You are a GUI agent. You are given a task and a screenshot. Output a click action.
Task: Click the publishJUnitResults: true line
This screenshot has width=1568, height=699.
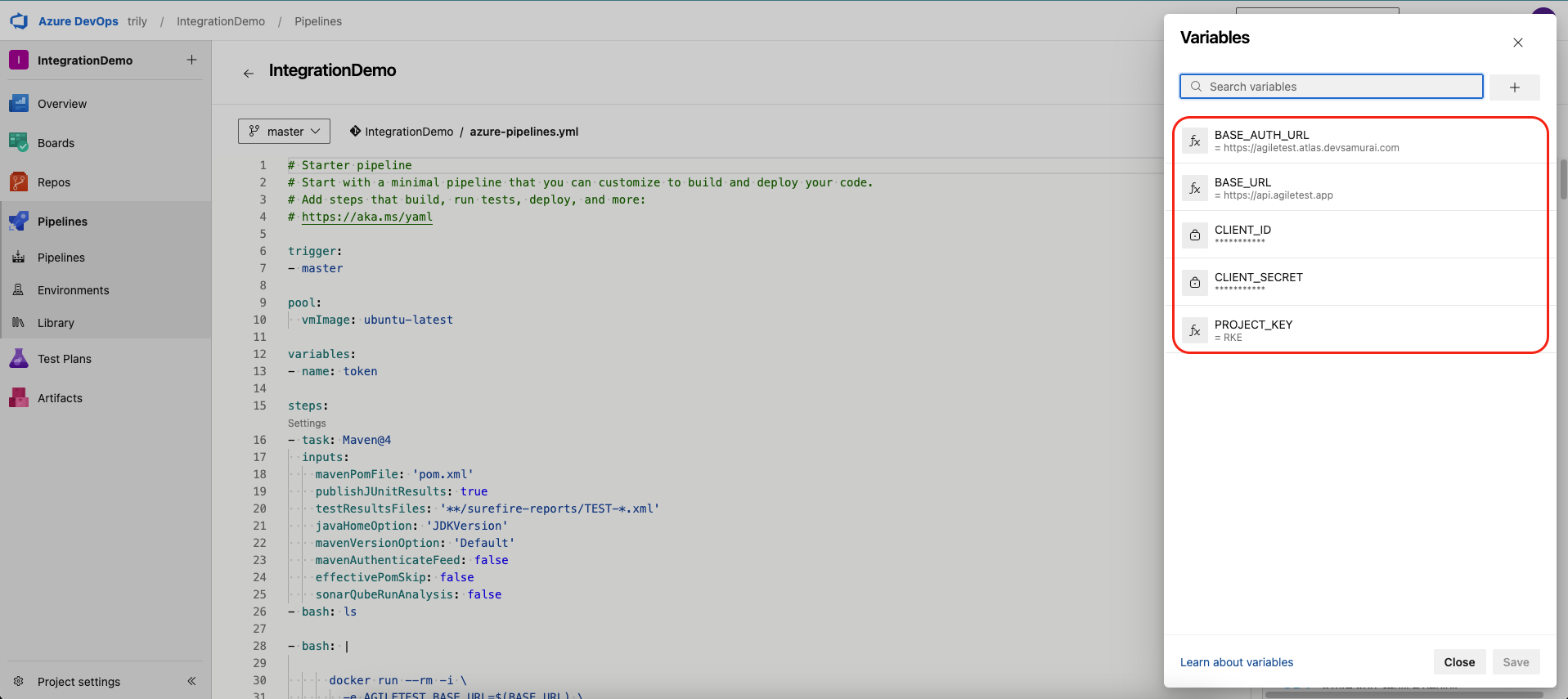(x=402, y=491)
